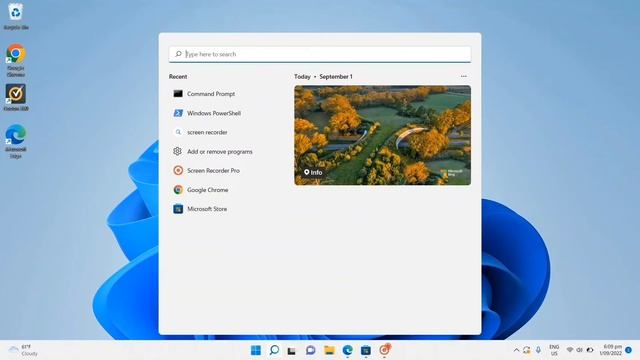Open the Recycle Bin desktop icon
This screenshot has width=640, height=360.
tap(16, 16)
